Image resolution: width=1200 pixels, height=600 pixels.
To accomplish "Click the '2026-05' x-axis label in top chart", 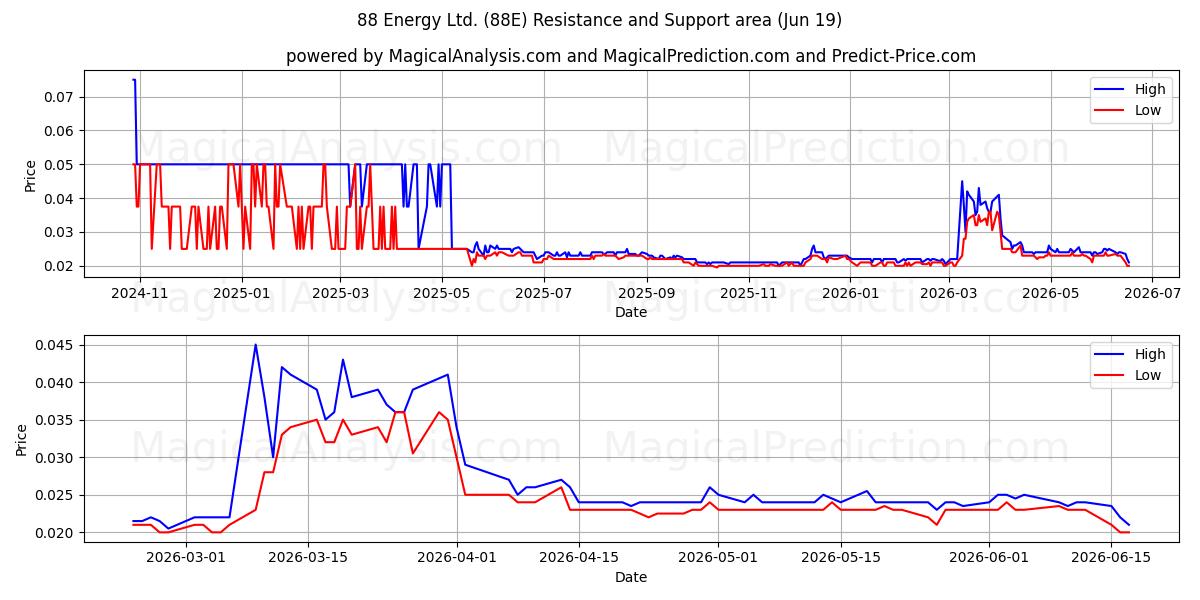I will [x=1050, y=293].
